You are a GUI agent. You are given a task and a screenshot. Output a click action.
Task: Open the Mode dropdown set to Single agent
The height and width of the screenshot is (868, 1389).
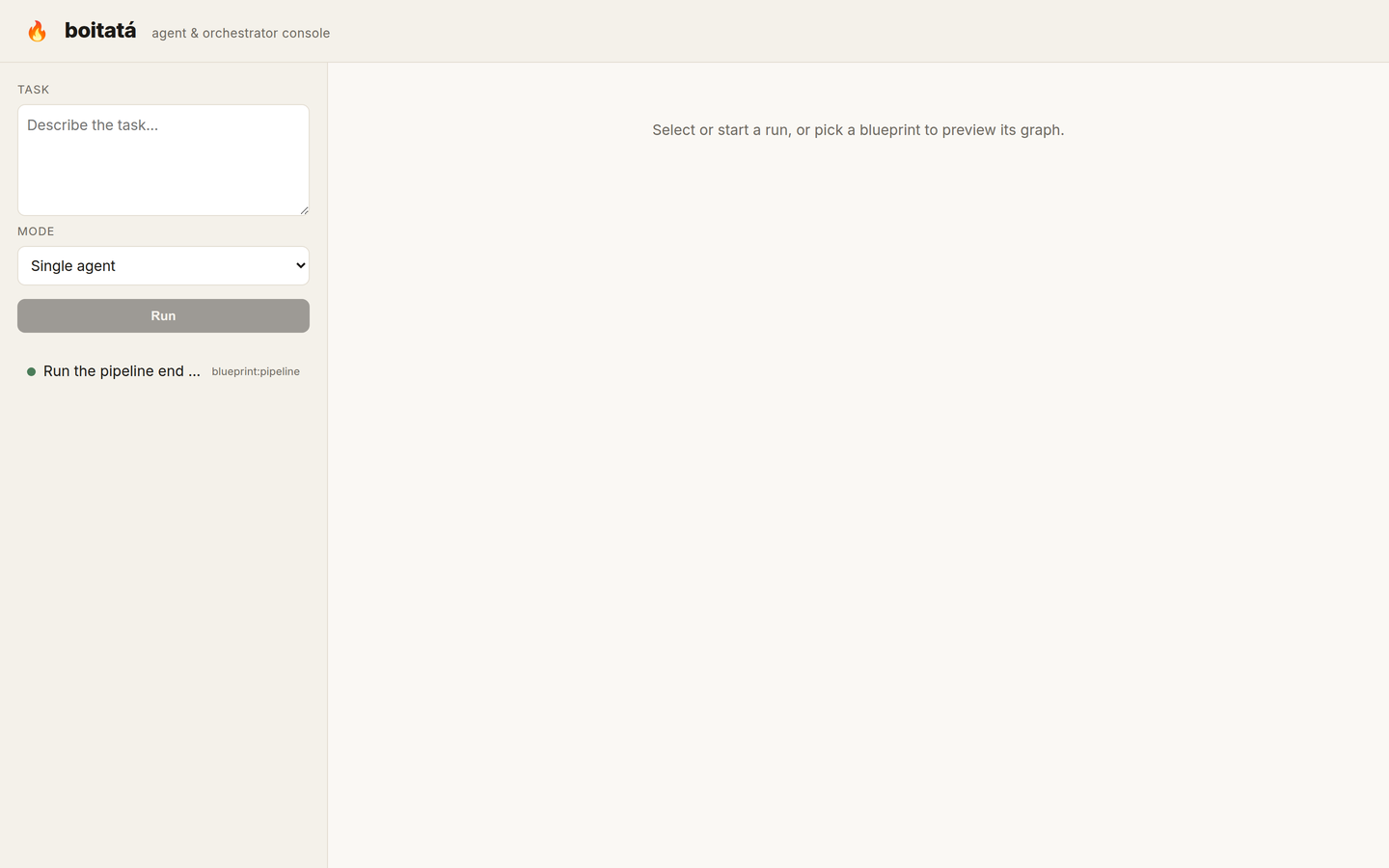[x=163, y=265]
